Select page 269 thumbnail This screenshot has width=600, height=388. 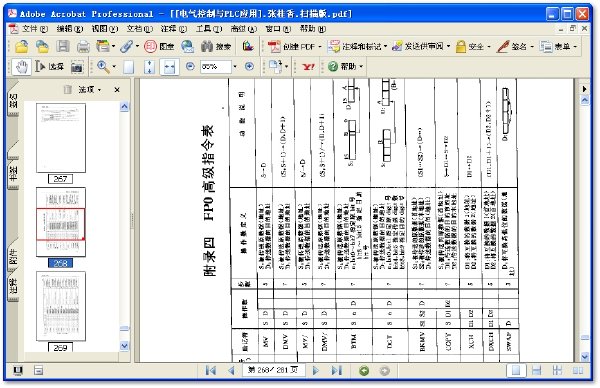[61, 306]
